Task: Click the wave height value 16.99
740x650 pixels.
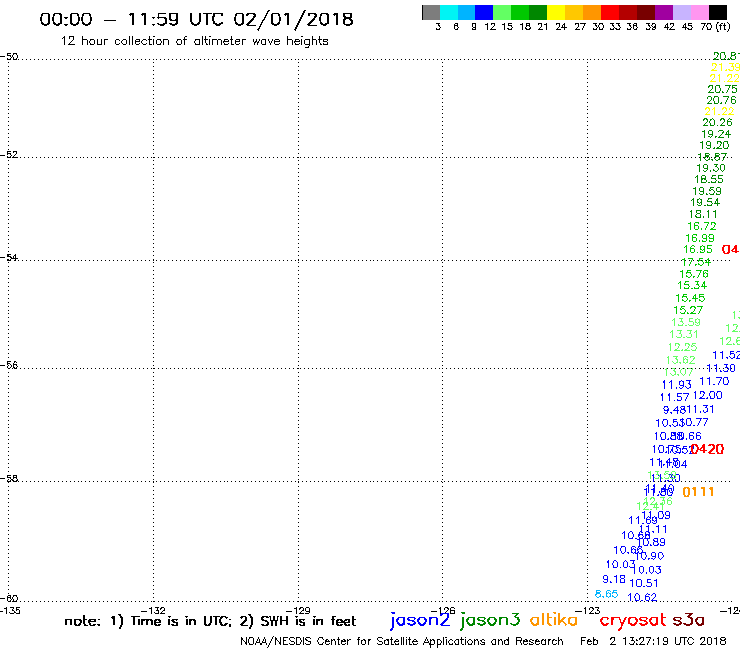Action: pos(700,238)
